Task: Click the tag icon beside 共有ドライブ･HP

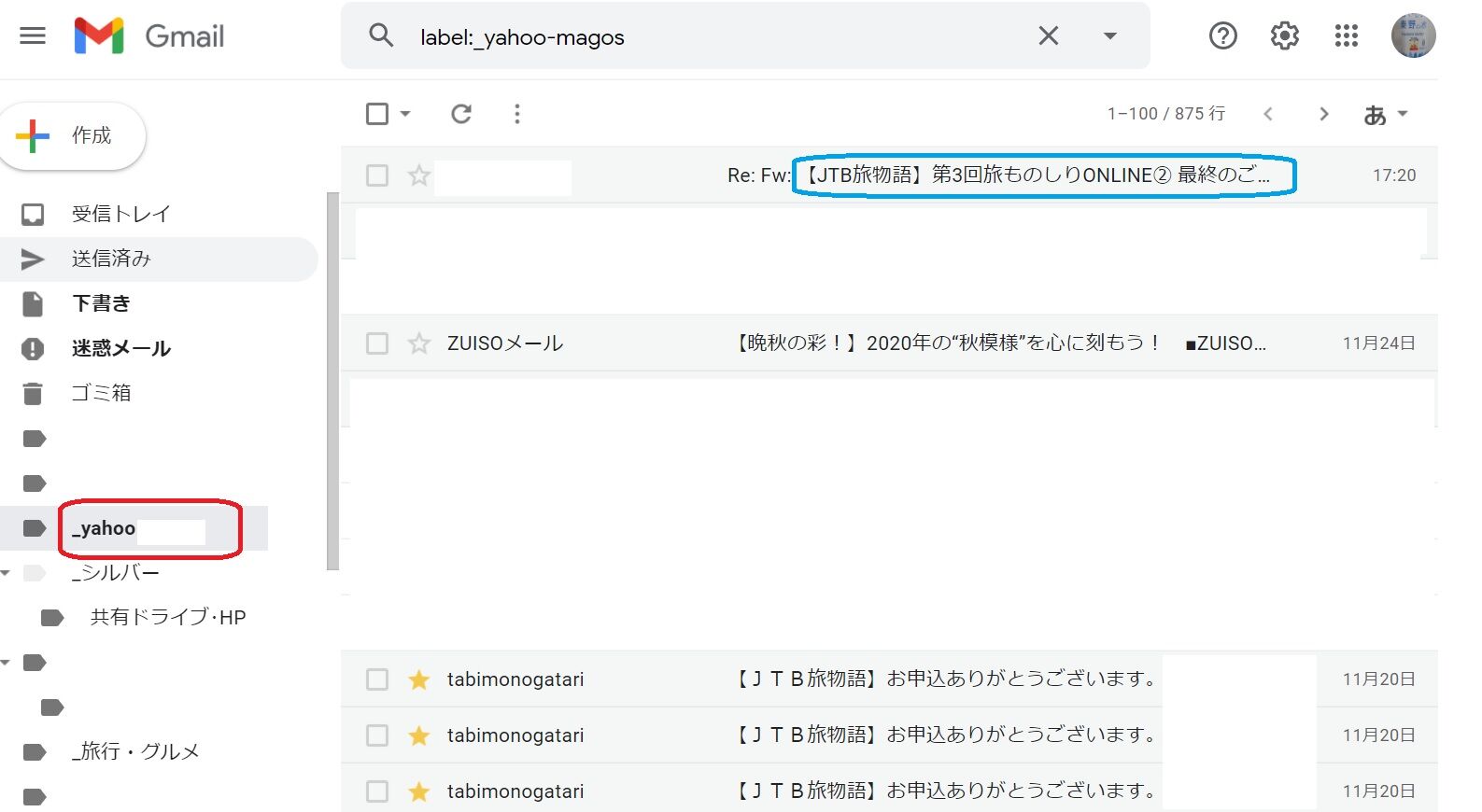Action: (53, 618)
